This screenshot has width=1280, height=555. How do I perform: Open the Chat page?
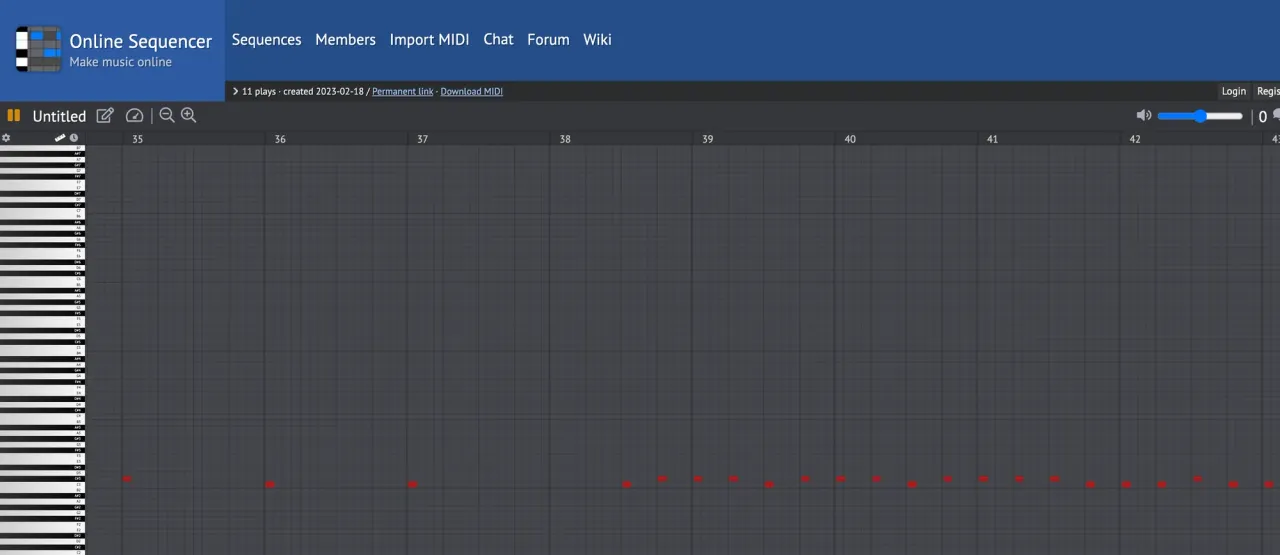click(x=498, y=40)
